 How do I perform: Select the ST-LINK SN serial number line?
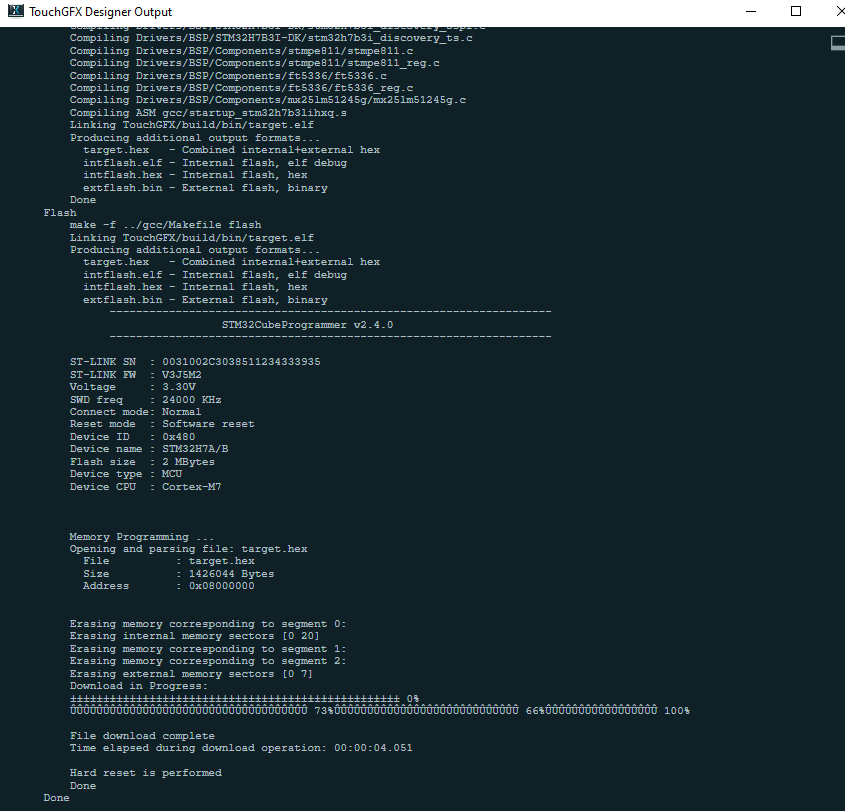pos(195,362)
